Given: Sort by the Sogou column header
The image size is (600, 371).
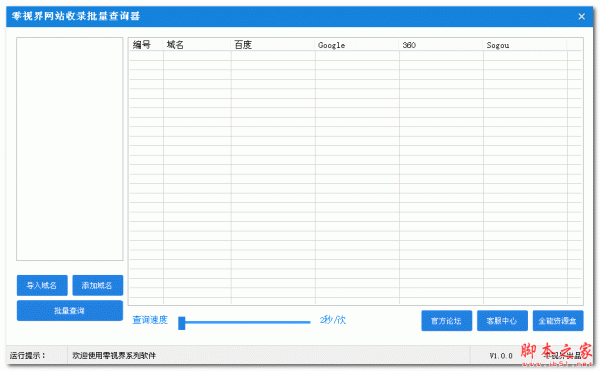Looking at the screenshot, I should tap(525, 45).
